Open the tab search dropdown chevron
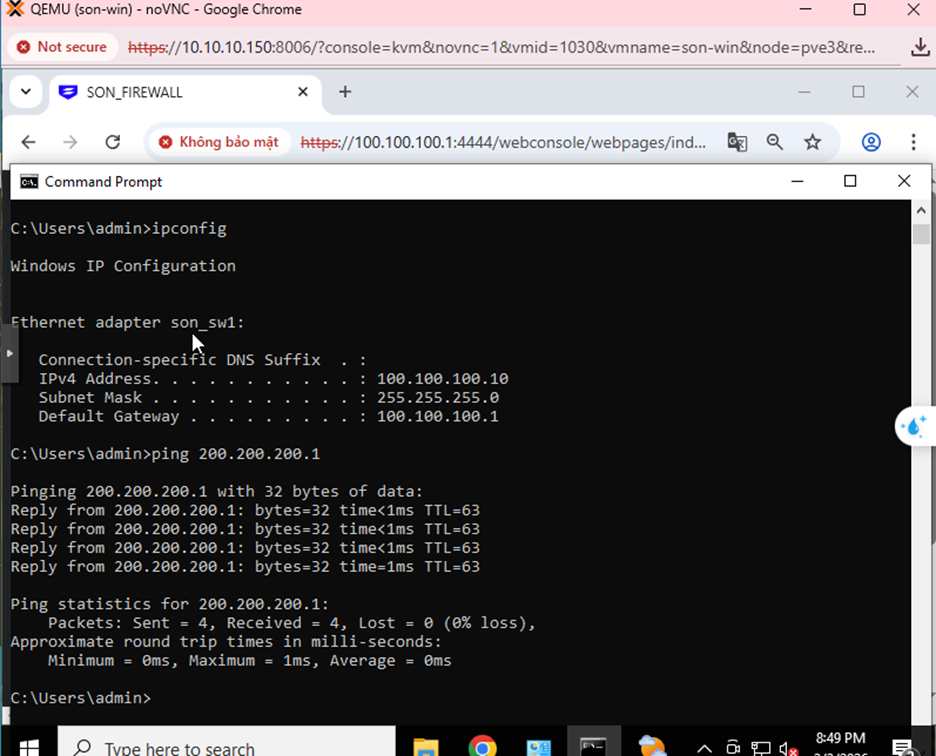Screen dimensions: 936x756 click(x=25, y=92)
